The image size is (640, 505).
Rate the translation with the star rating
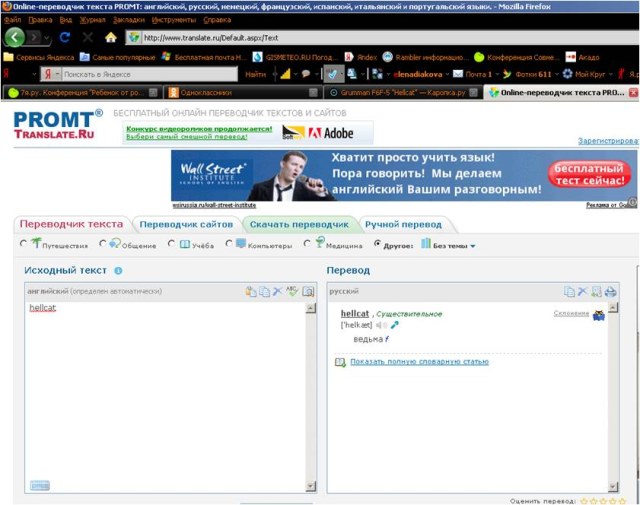tap(603, 500)
